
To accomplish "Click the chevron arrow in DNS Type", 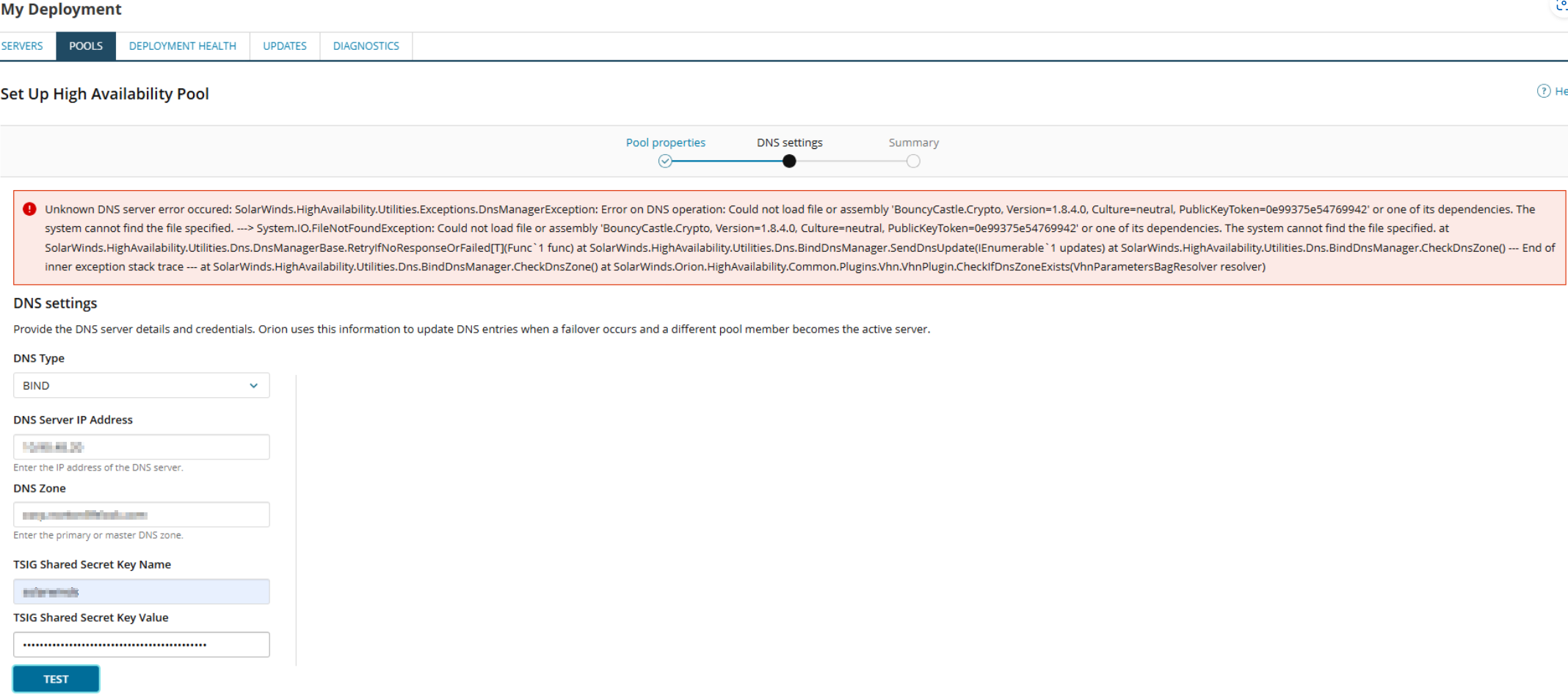I will point(254,385).
